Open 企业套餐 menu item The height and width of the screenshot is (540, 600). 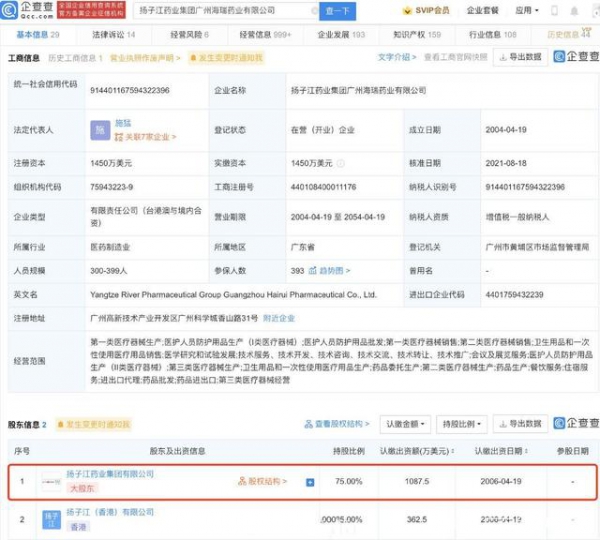coord(483,10)
